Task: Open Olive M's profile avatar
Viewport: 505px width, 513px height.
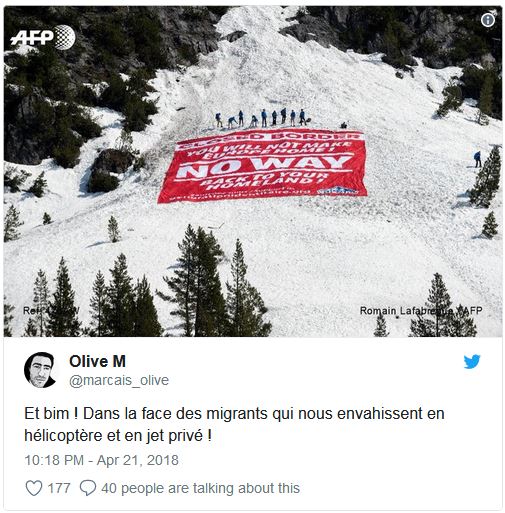Action: click(40, 370)
